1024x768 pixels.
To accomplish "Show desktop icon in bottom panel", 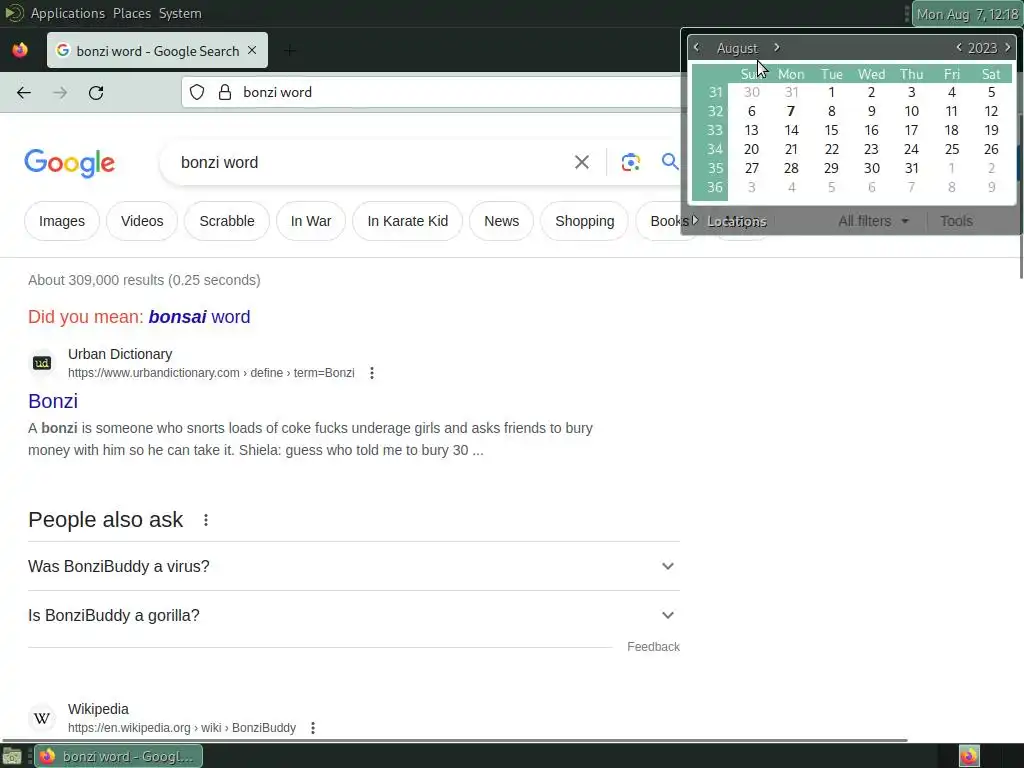I will coord(12,756).
